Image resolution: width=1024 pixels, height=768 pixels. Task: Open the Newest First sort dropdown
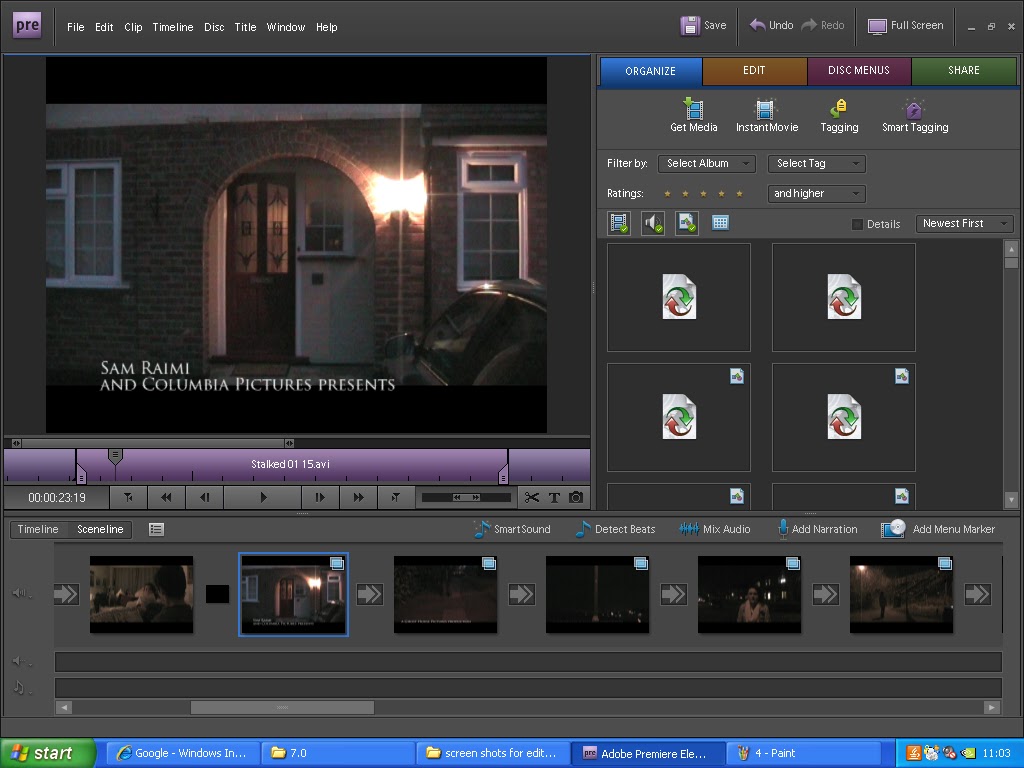(965, 223)
